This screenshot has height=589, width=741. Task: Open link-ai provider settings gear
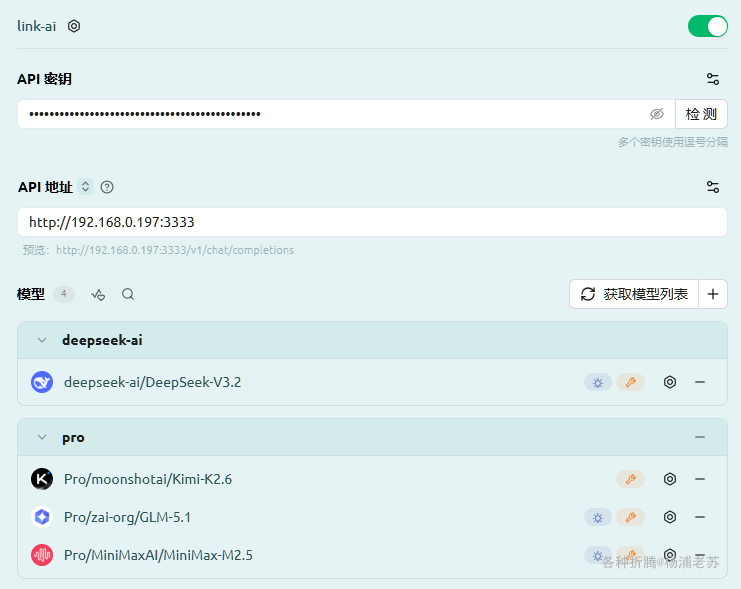pos(74,26)
